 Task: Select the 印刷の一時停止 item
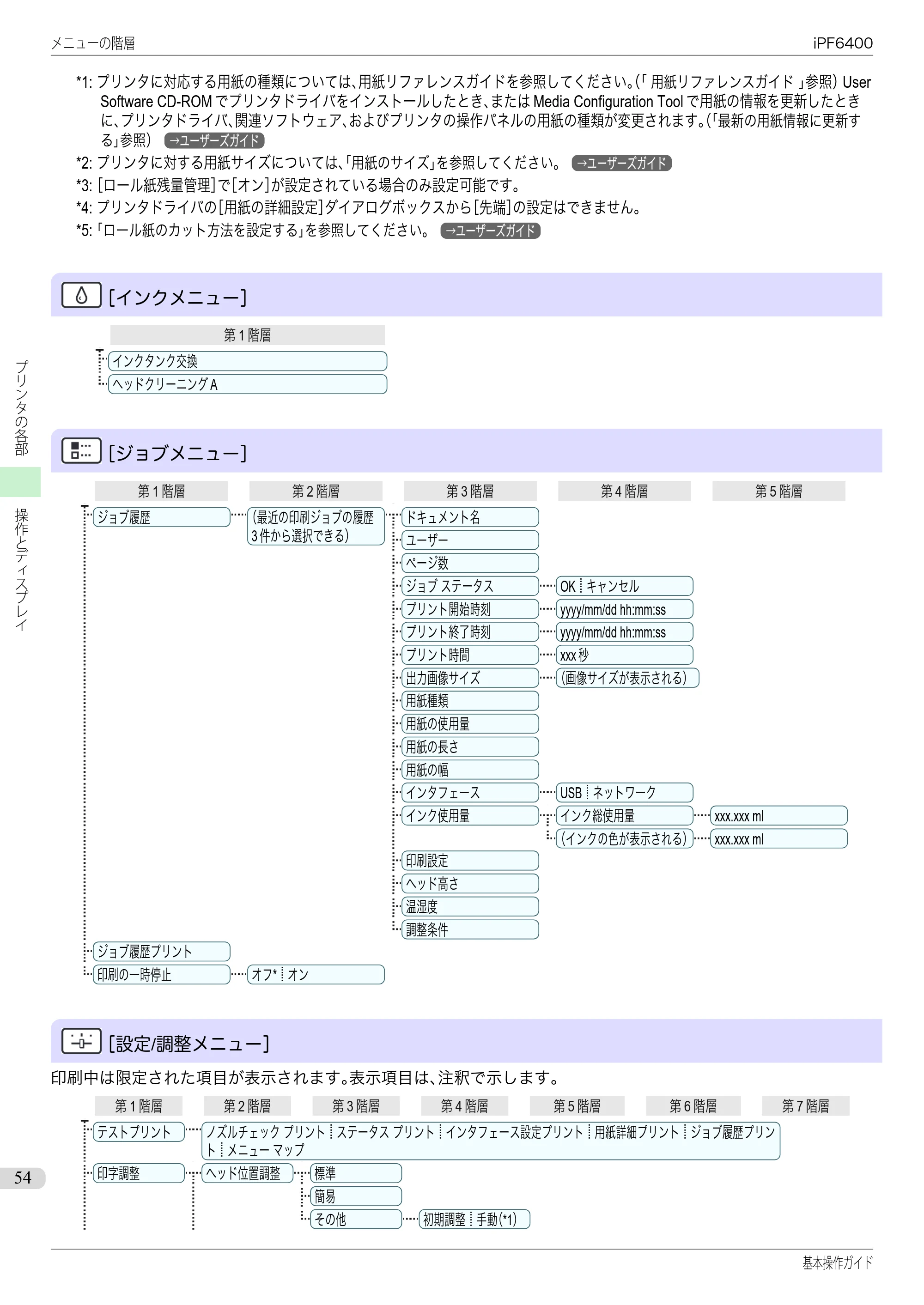(x=162, y=975)
